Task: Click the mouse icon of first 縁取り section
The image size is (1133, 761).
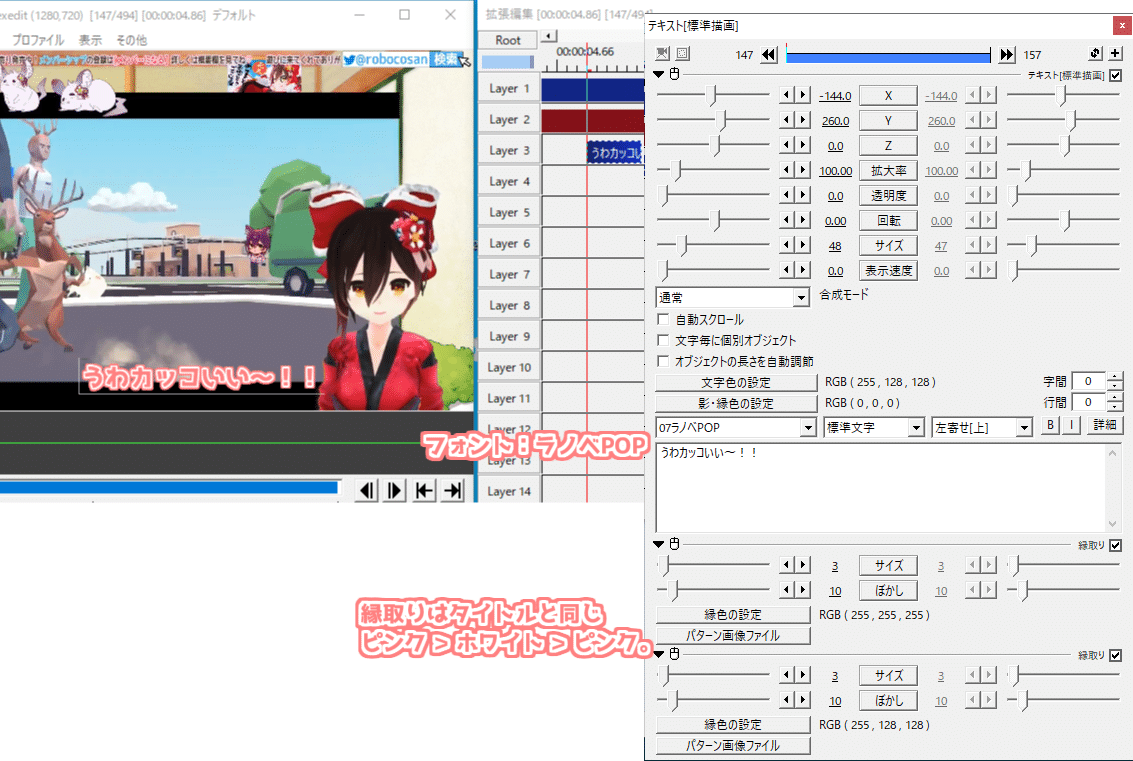Action: tap(675, 543)
